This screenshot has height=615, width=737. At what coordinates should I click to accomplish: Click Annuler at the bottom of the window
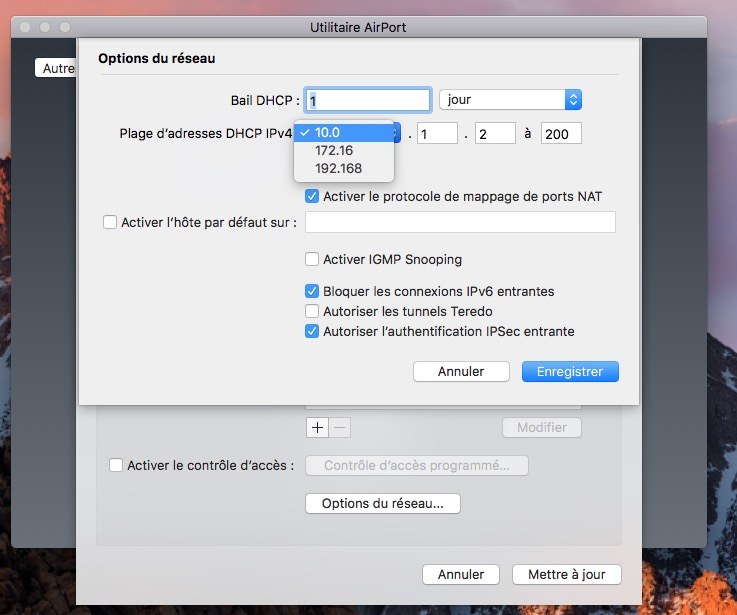click(461, 575)
